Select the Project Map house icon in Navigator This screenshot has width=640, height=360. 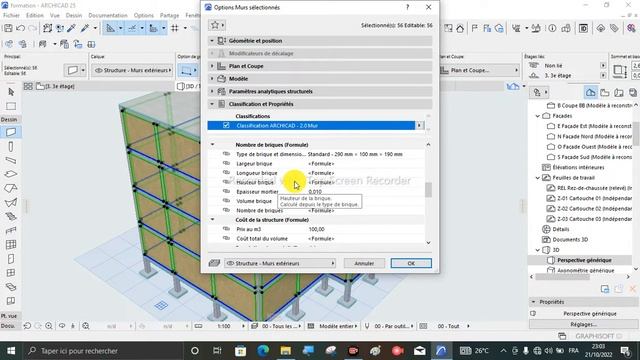(590, 93)
